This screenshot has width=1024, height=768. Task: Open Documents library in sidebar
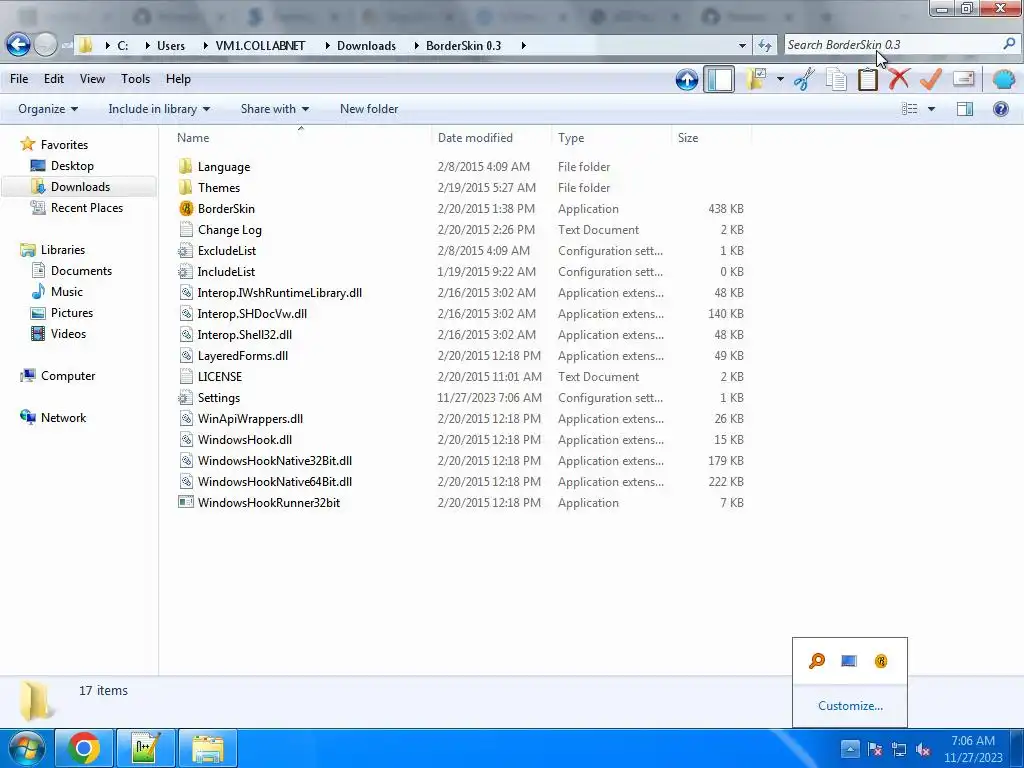click(81, 270)
